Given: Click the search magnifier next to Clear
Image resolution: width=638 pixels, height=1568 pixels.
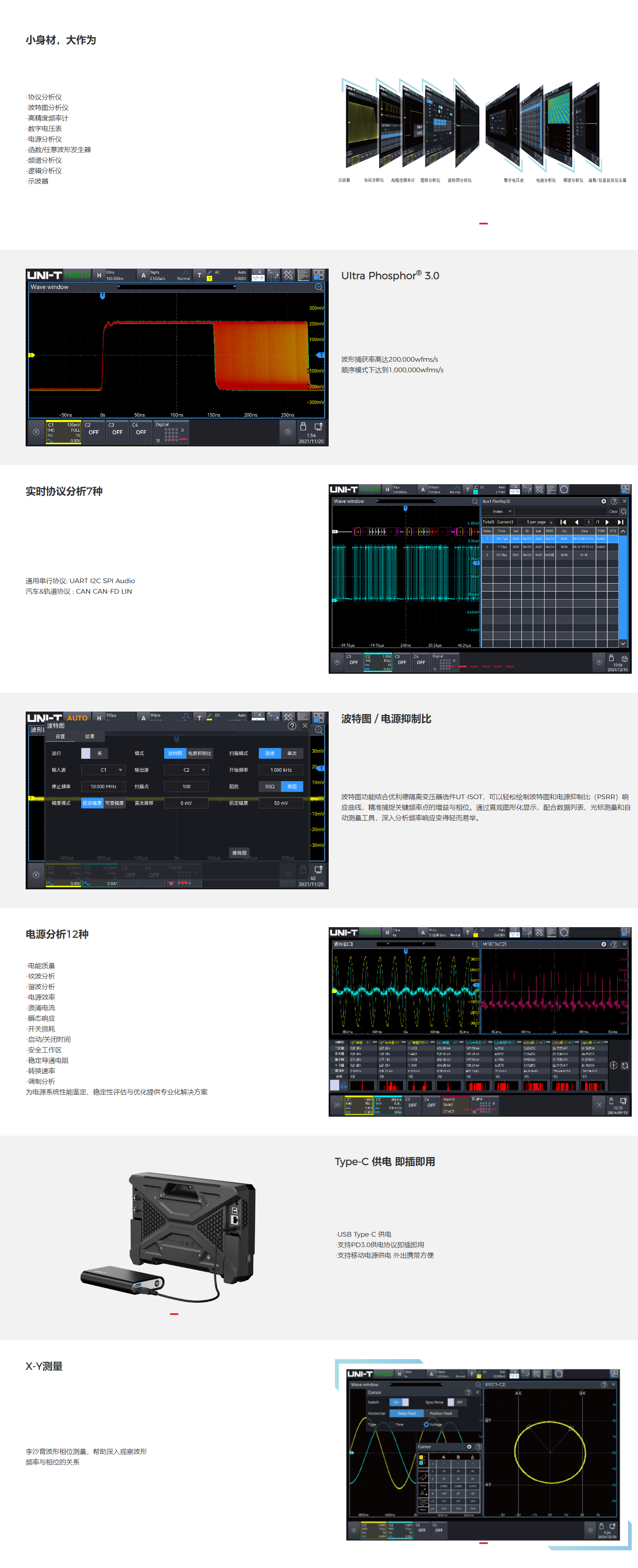Looking at the screenshot, I should pyautogui.click(x=623, y=511).
